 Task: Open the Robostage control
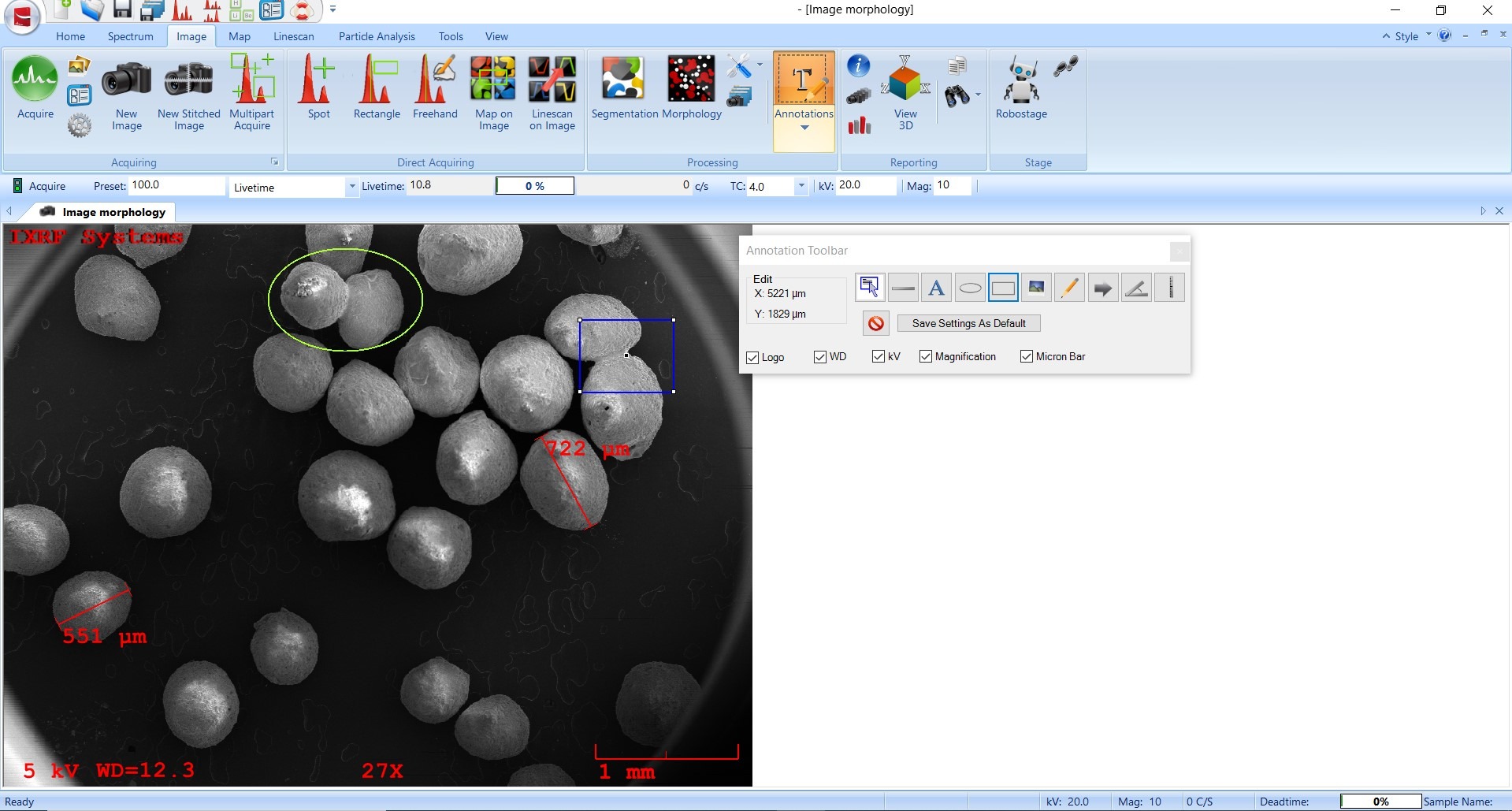1021,87
